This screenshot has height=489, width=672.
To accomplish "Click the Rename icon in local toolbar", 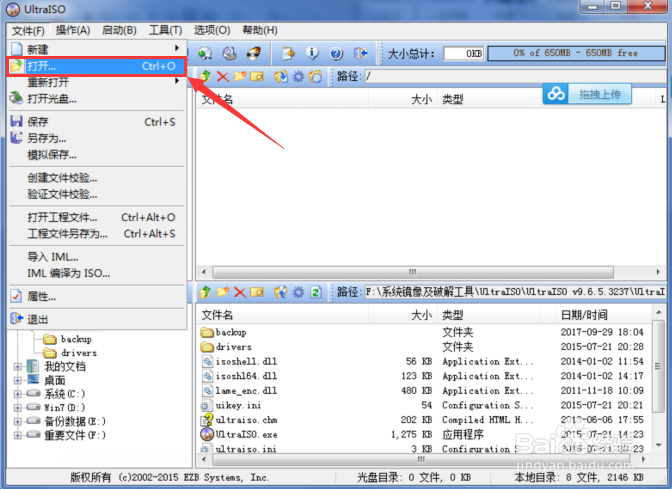I will pyautogui.click(x=257, y=292).
